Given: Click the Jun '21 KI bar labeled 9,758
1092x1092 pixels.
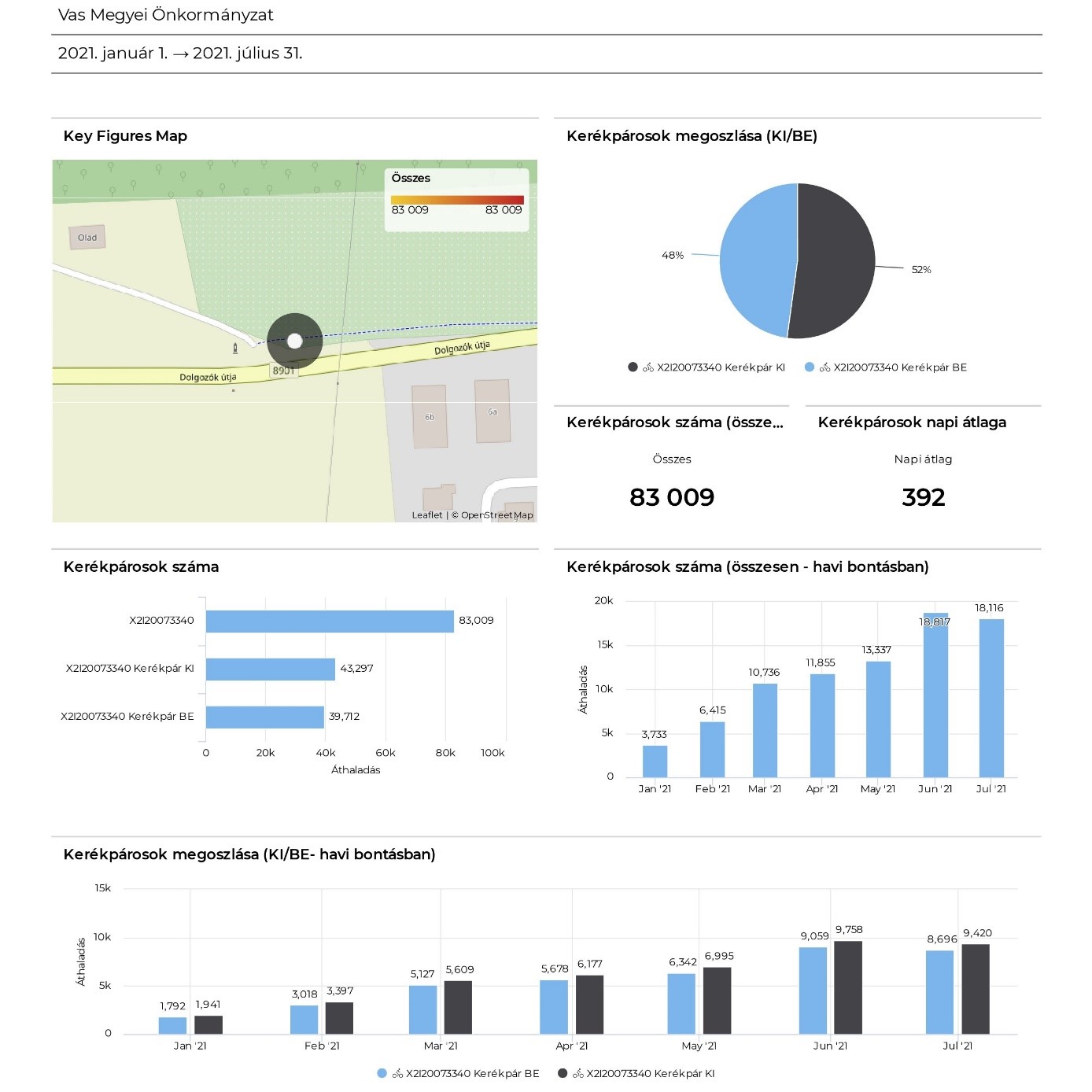Looking at the screenshot, I should pyautogui.click(x=848, y=987).
